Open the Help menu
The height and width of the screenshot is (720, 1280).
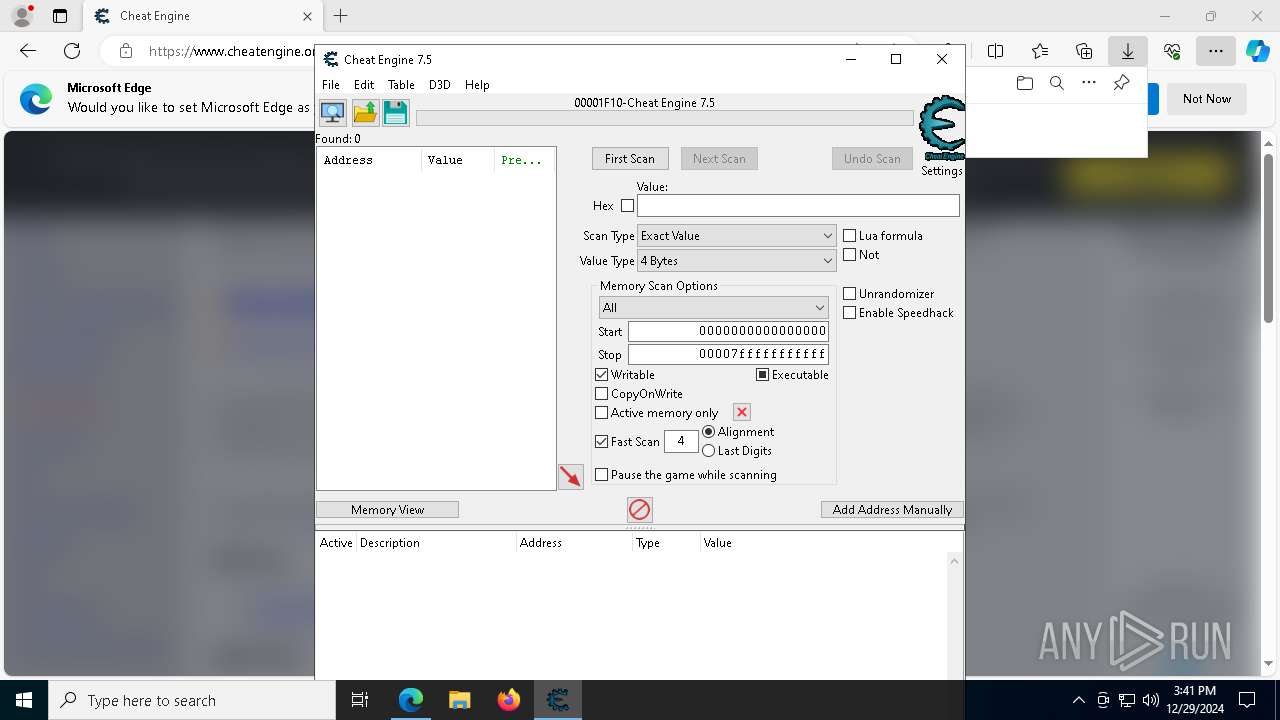[477, 85]
